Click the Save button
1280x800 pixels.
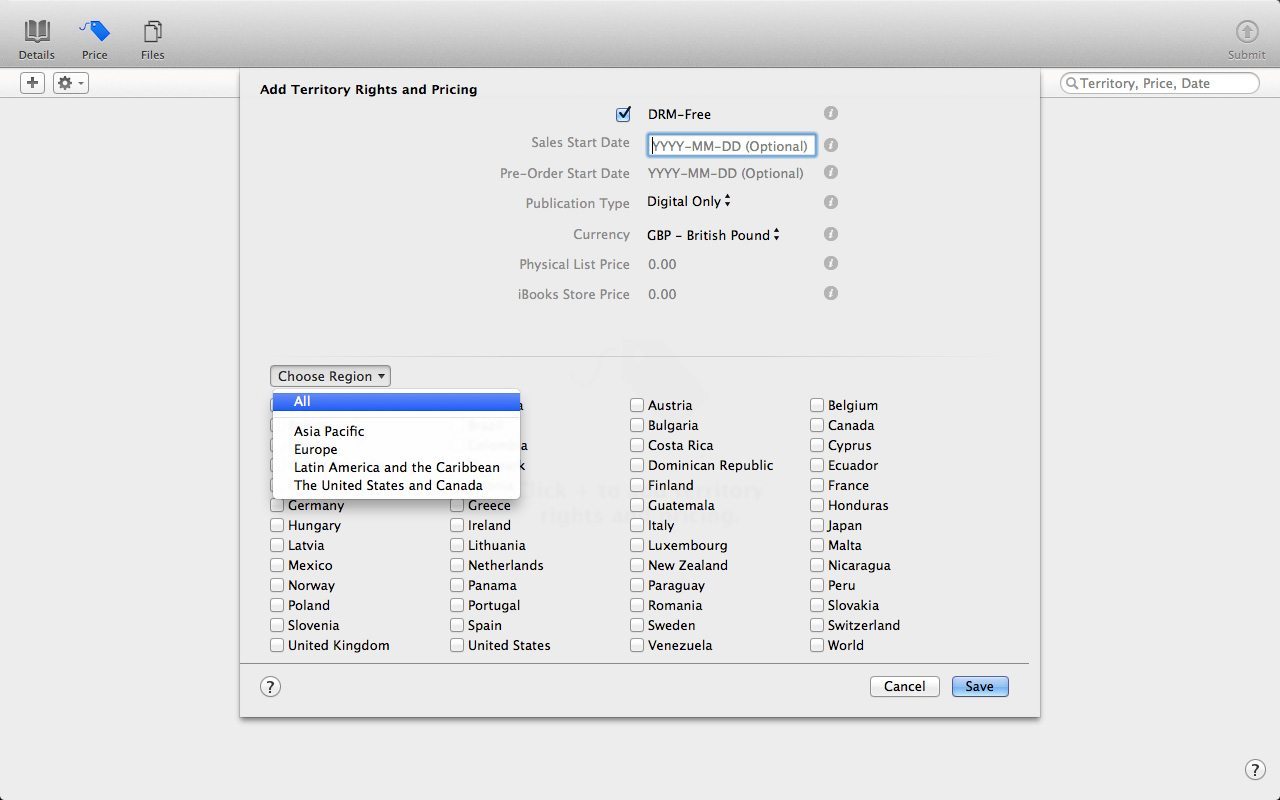[980, 686]
